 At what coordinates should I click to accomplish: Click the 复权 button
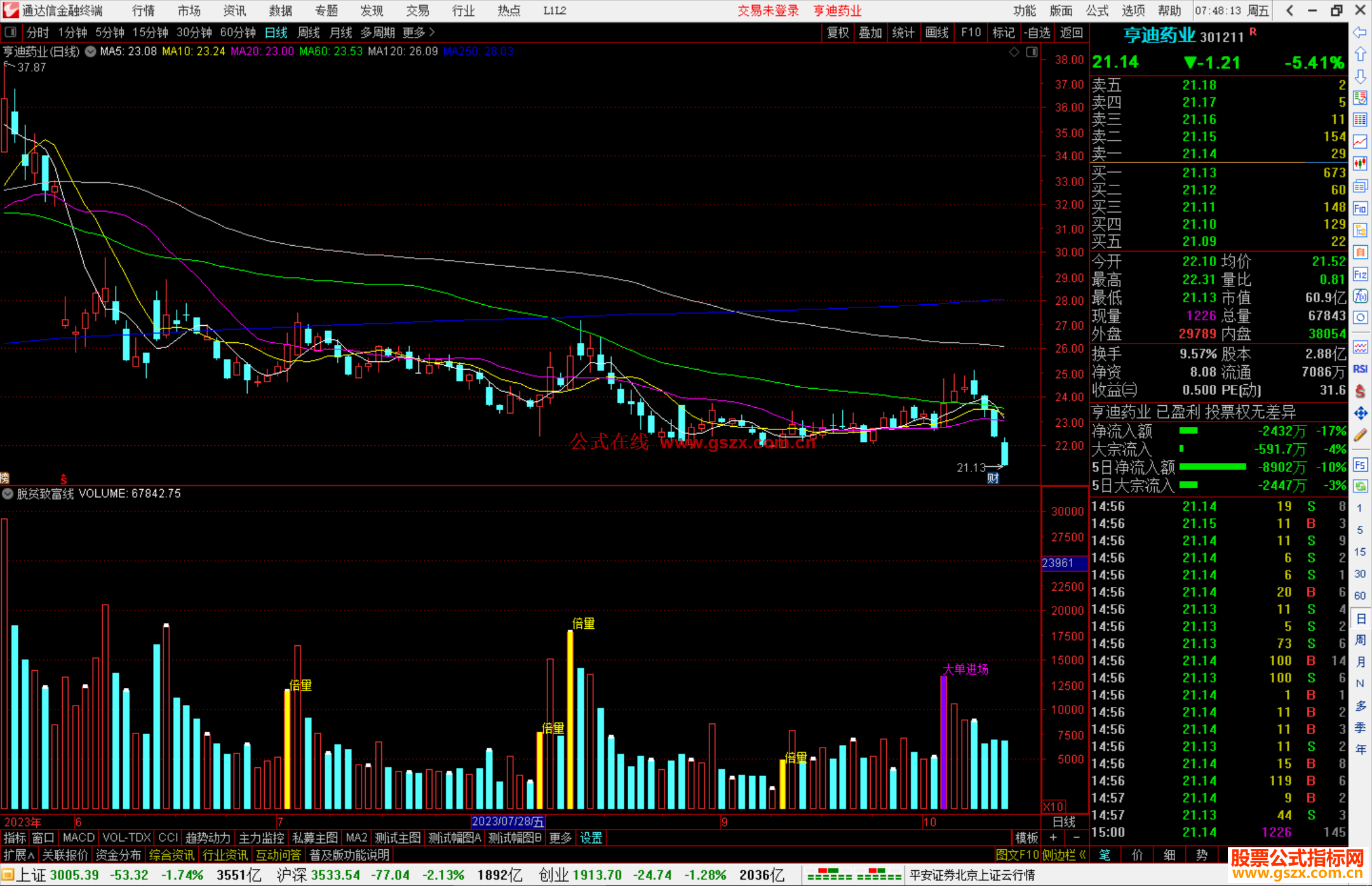838,32
